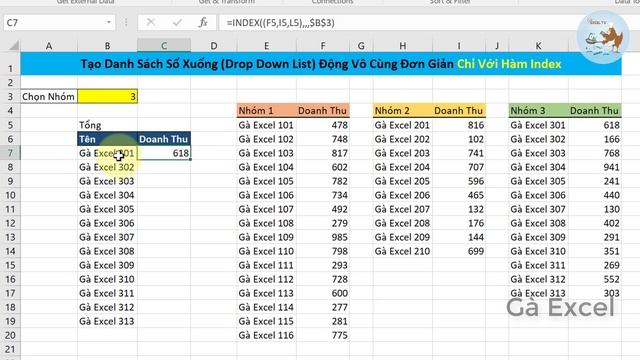Image resolution: width=640 pixels, height=360 pixels.
Task: Select the 'Gà Excel 201' cell
Action: pos(402,125)
